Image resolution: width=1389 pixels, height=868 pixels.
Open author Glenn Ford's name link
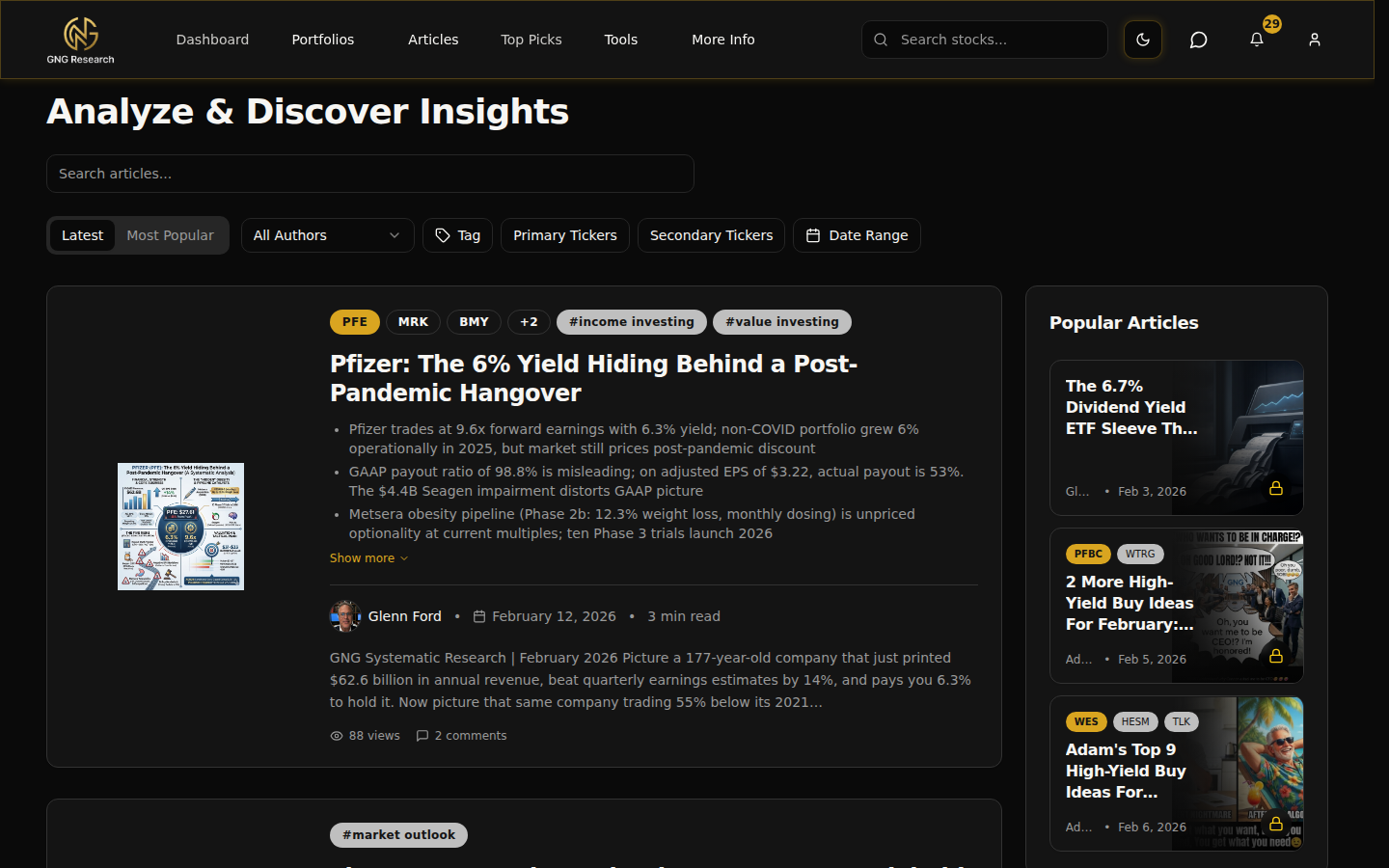[x=404, y=616]
